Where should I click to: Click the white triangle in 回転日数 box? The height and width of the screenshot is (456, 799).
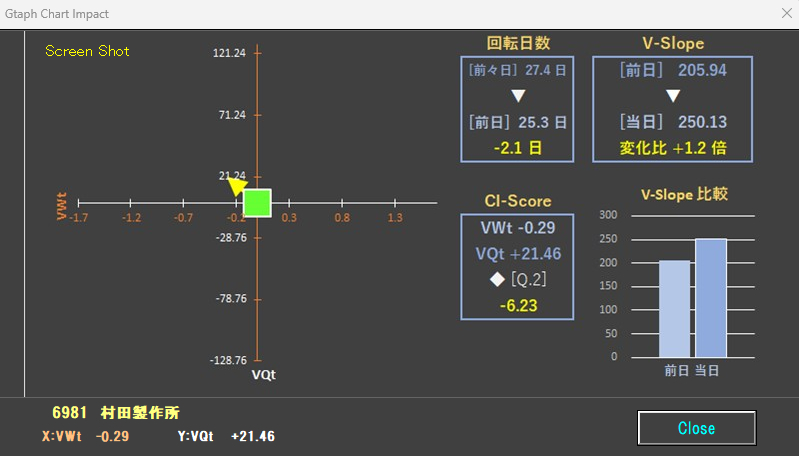[518, 96]
